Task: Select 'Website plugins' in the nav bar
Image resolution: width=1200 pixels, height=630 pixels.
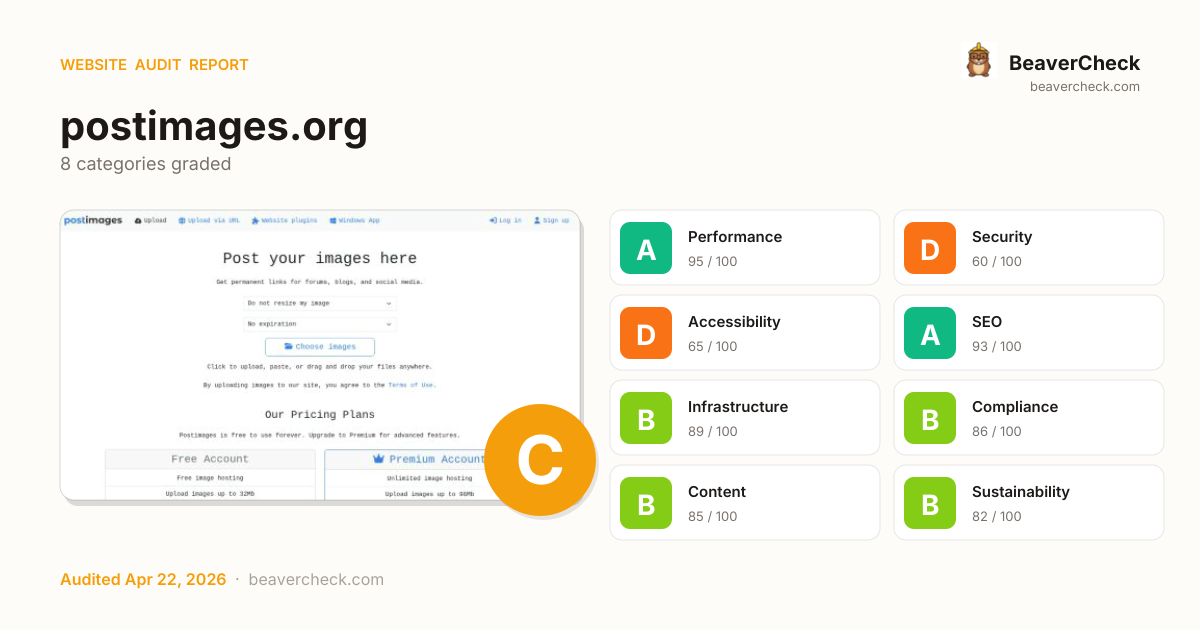Action: point(285,220)
